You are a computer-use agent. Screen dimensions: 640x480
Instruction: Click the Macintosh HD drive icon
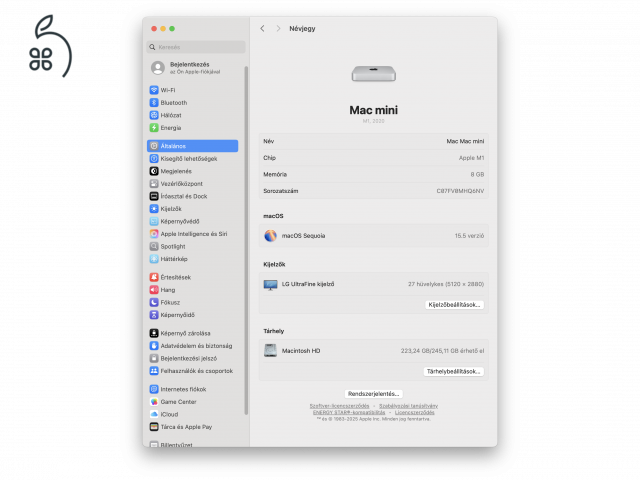coord(270,351)
